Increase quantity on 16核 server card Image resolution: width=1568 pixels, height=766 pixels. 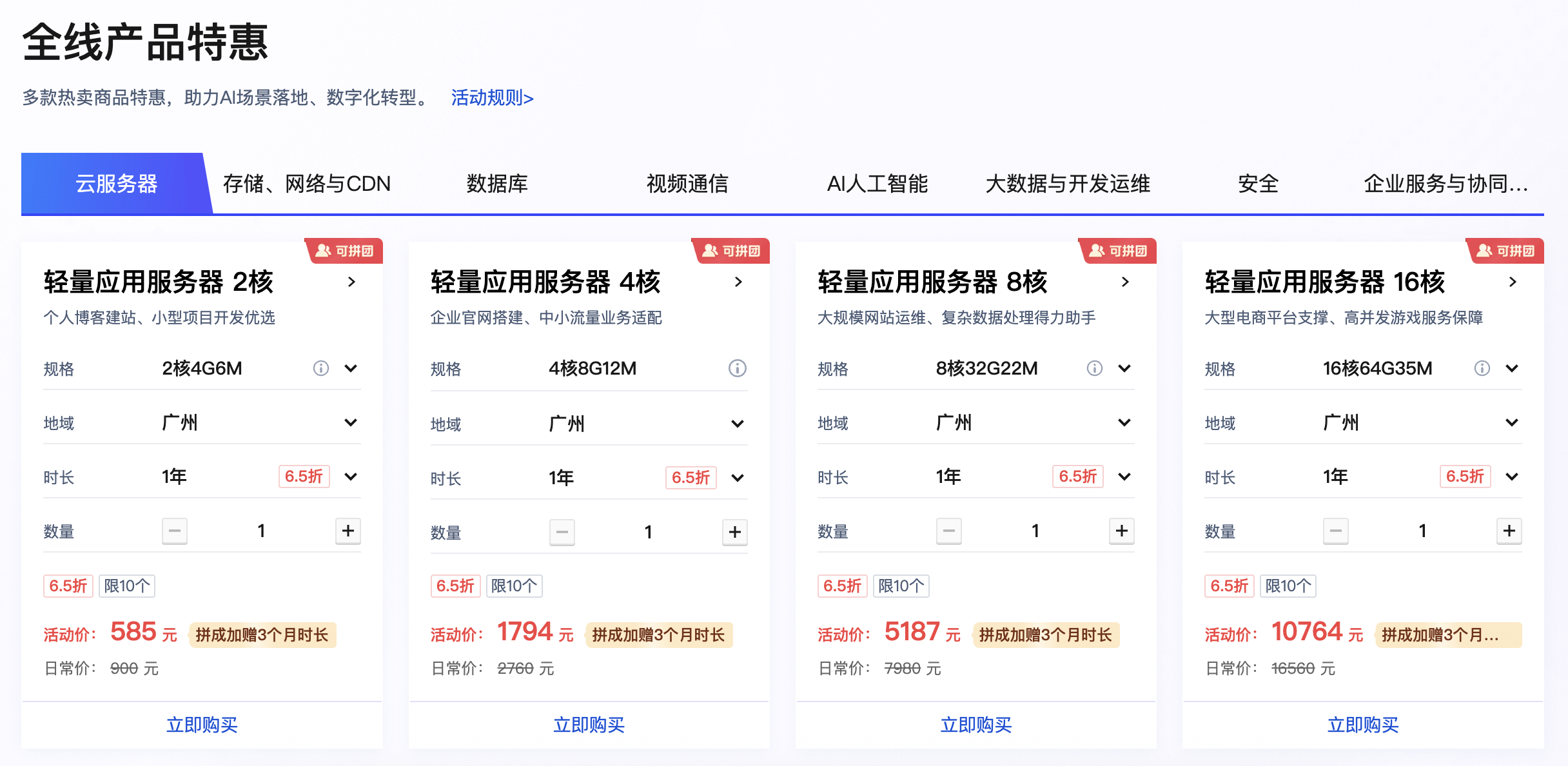click(x=1509, y=531)
